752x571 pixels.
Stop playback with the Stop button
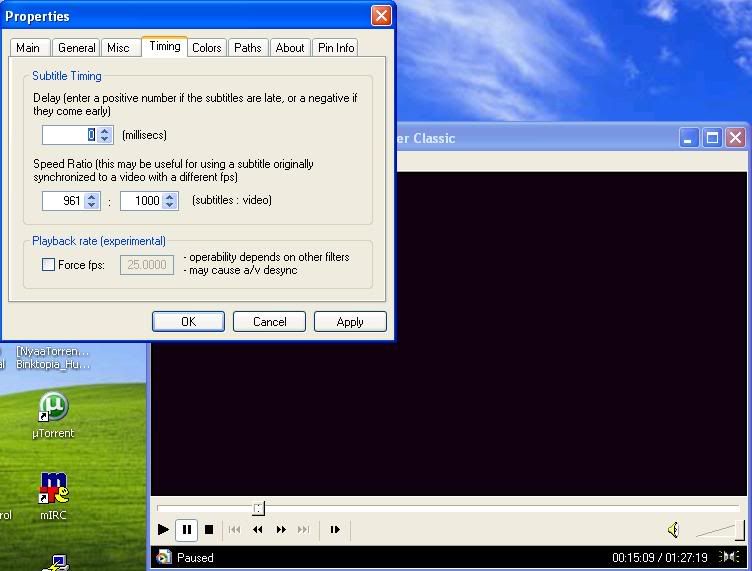[209, 530]
